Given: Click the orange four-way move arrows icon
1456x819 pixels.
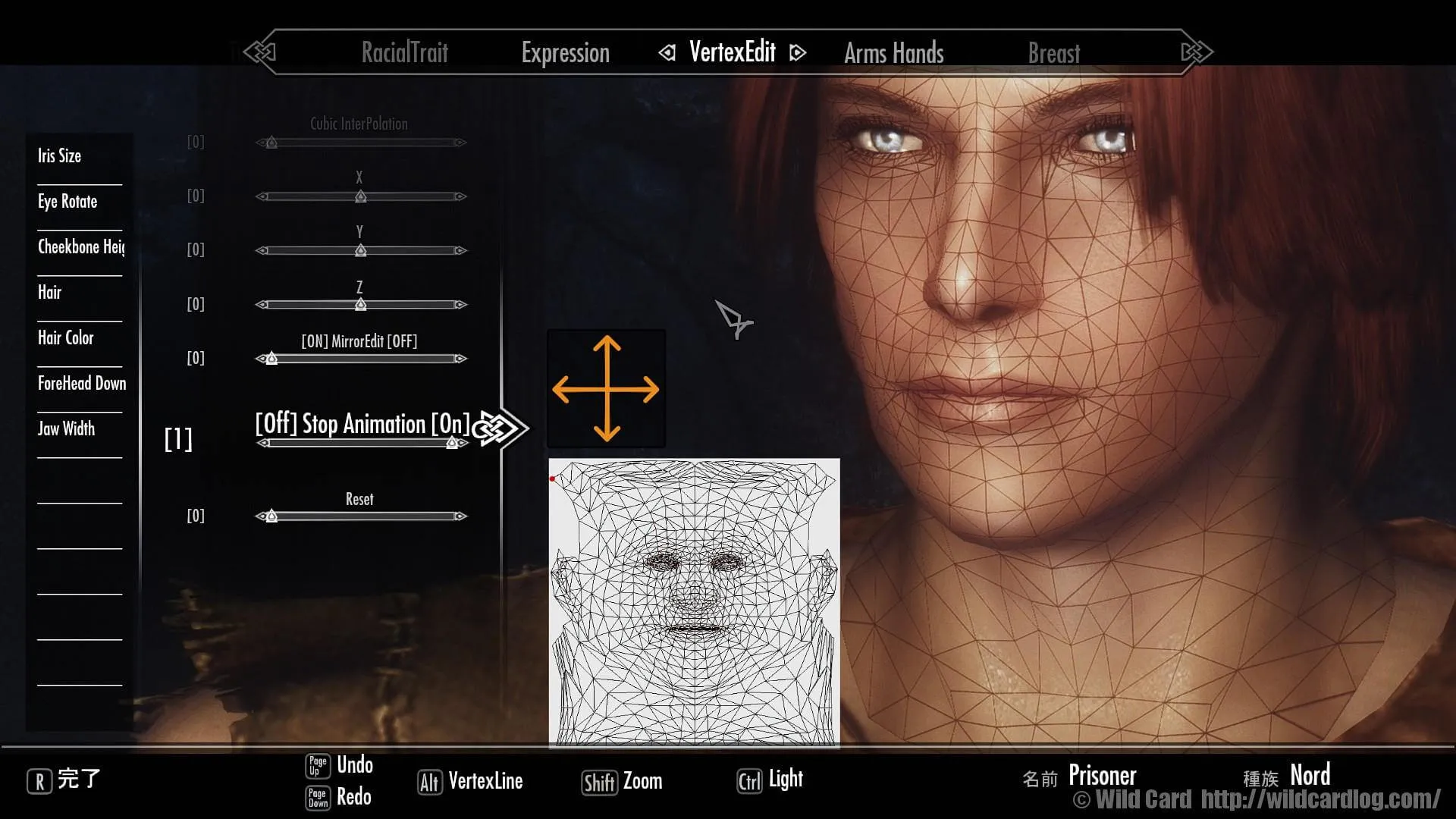Looking at the screenshot, I should point(606,389).
